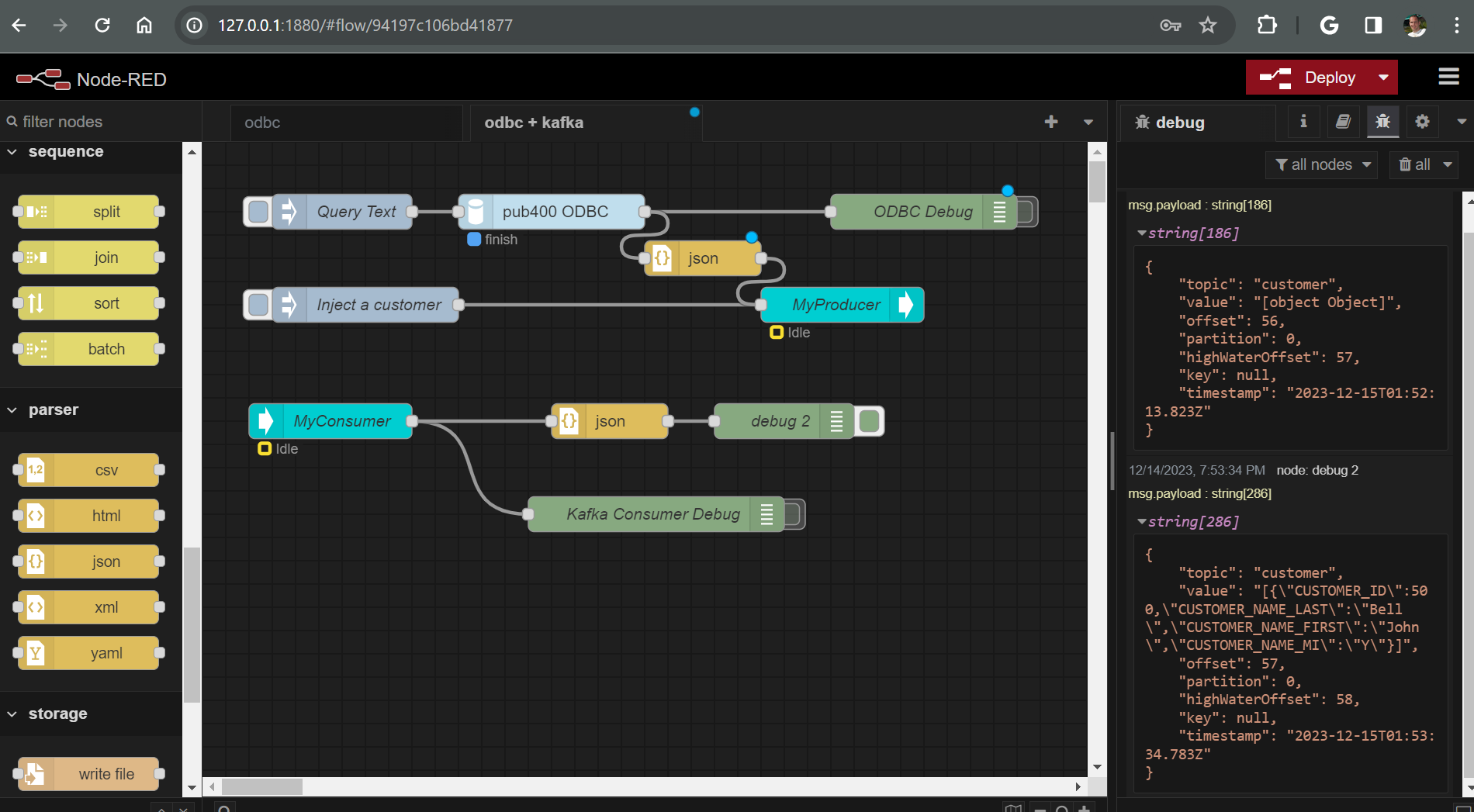Bookmark this page with star icon
Screen dimensions: 1474x812
click(x=1208, y=26)
